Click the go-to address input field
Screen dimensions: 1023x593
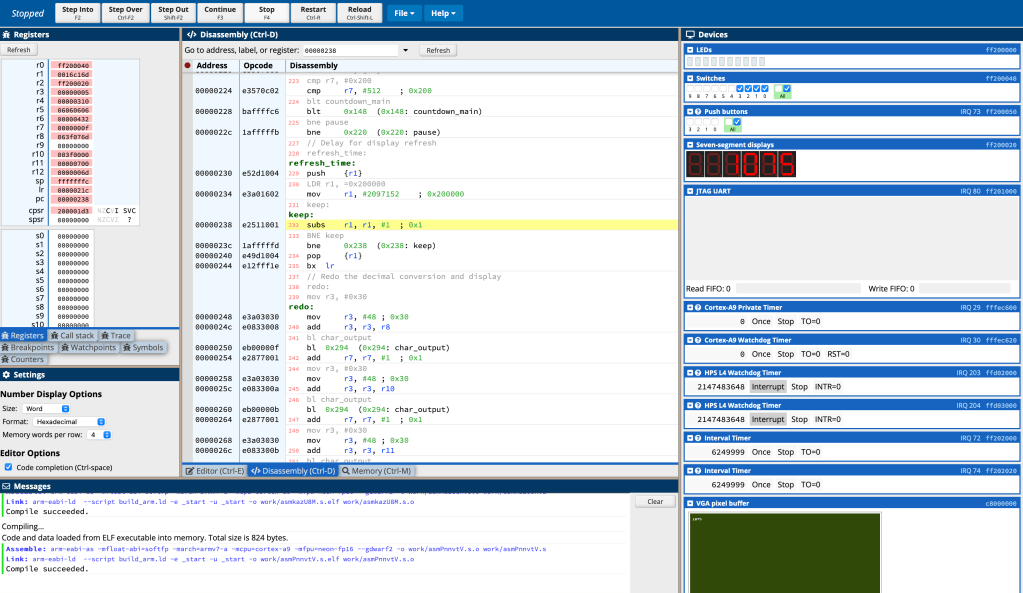coord(349,50)
